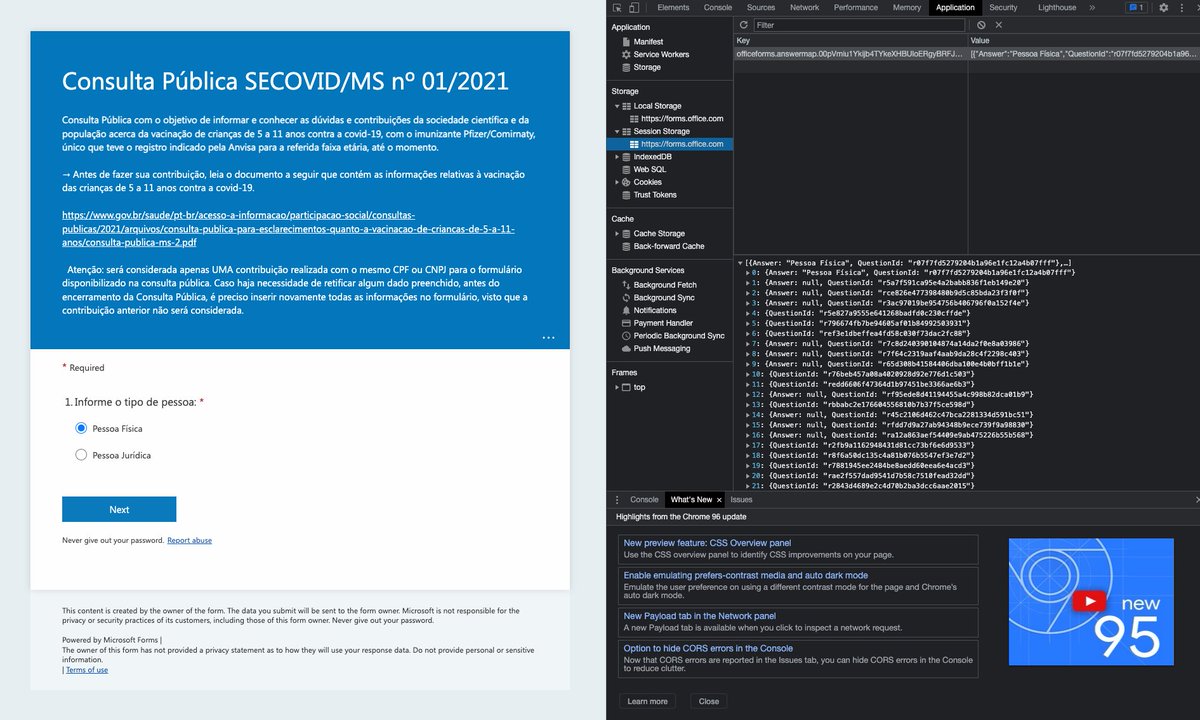The height and width of the screenshot is (720, 1200).
Task: Expand the Cache Storage tree node
Action: (x=617, y=234)
